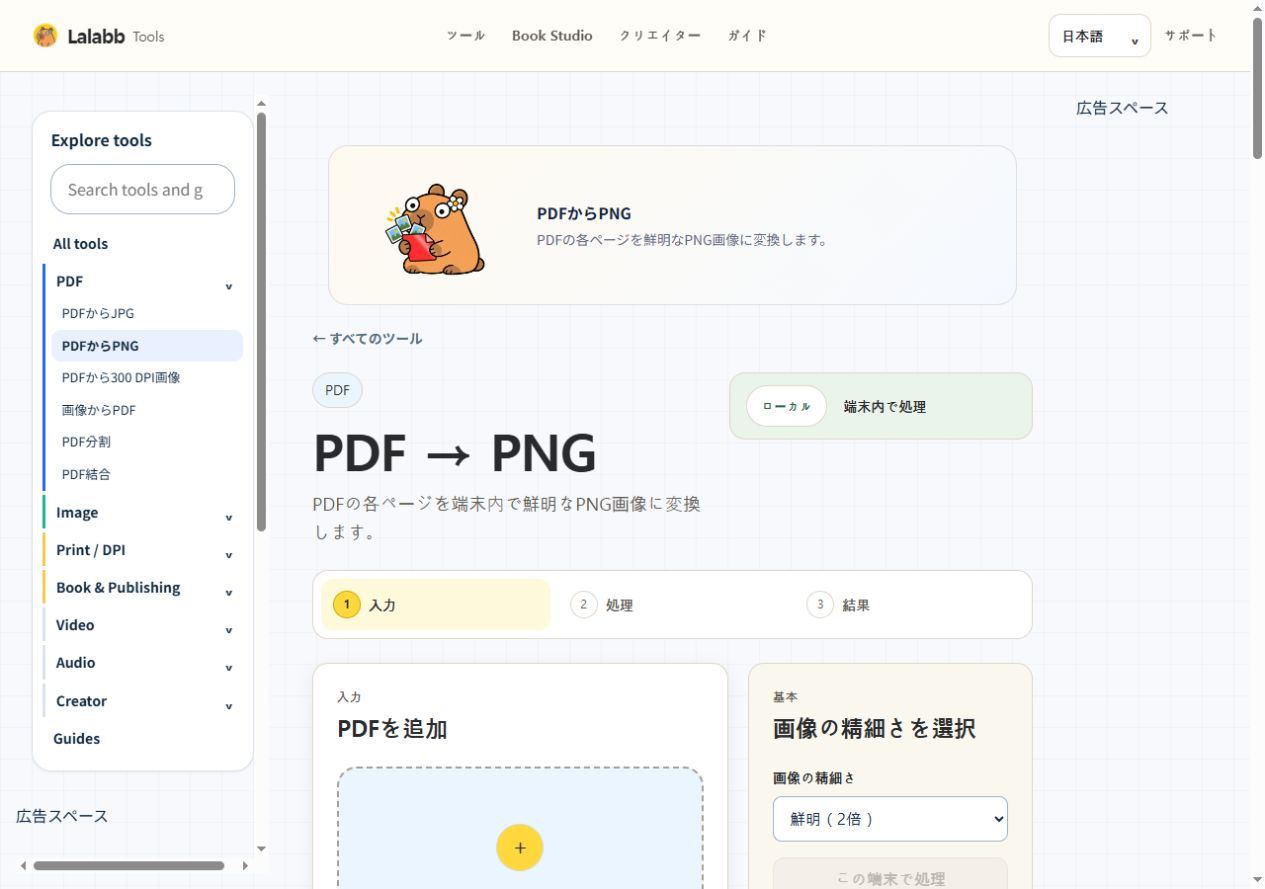Screen dimensions: 1265x889
Task: Open All tools in the sidebar
Action: coord(80,244)
